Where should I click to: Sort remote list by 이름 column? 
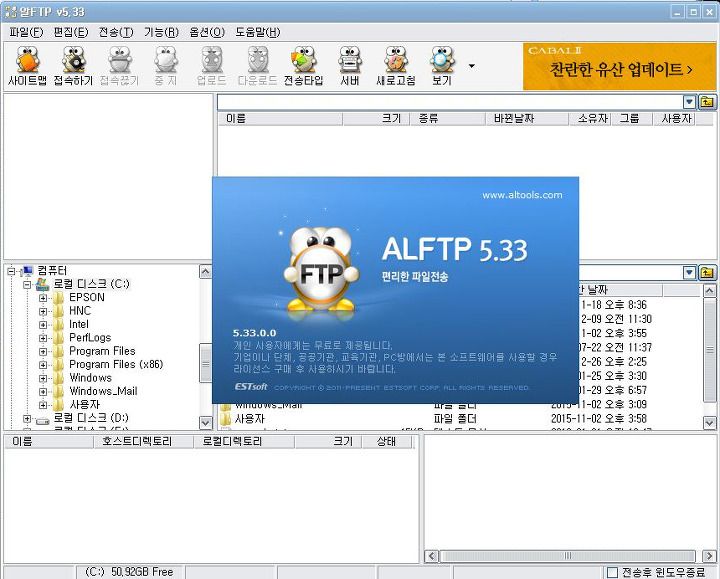point(280,118)
